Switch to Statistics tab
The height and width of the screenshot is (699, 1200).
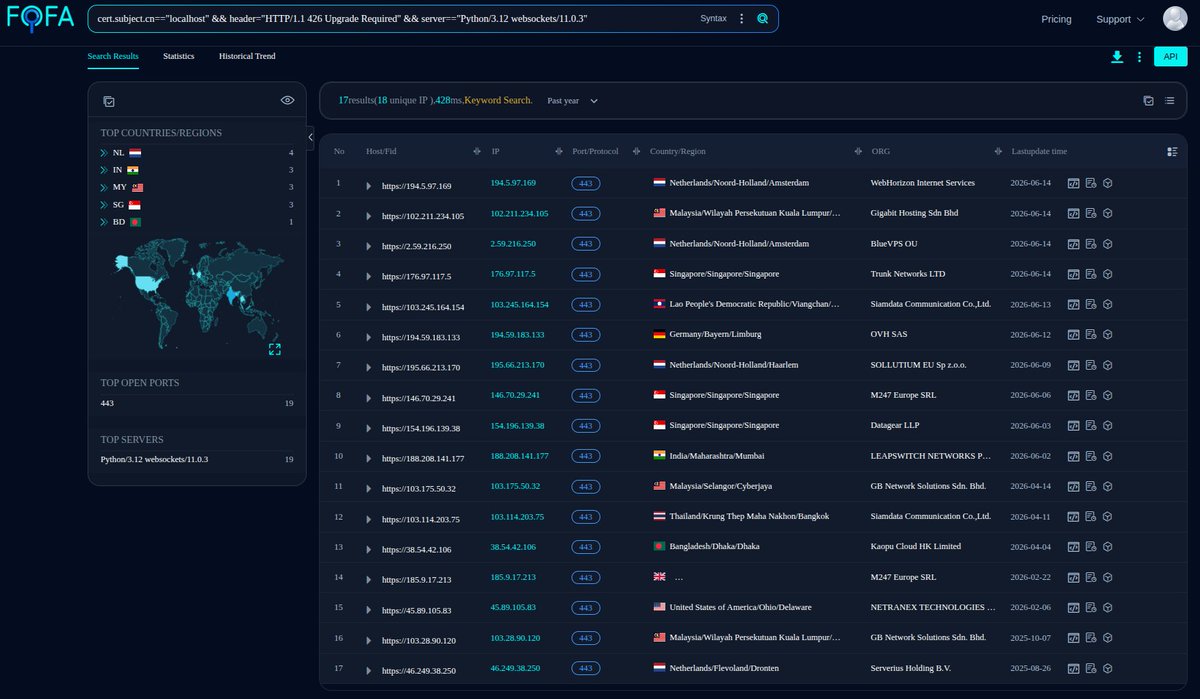[179, 56]
